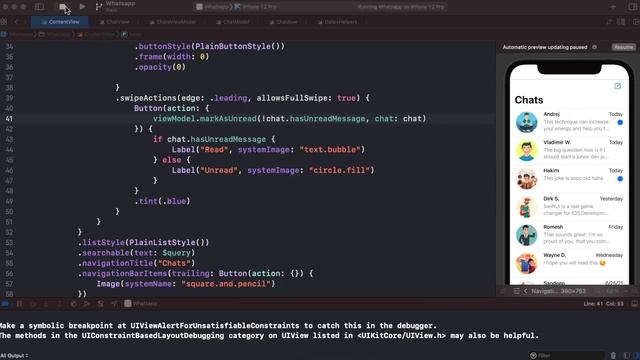Click the .swipeActions line of code
This screenshot has height=360, width=640.
243,98
